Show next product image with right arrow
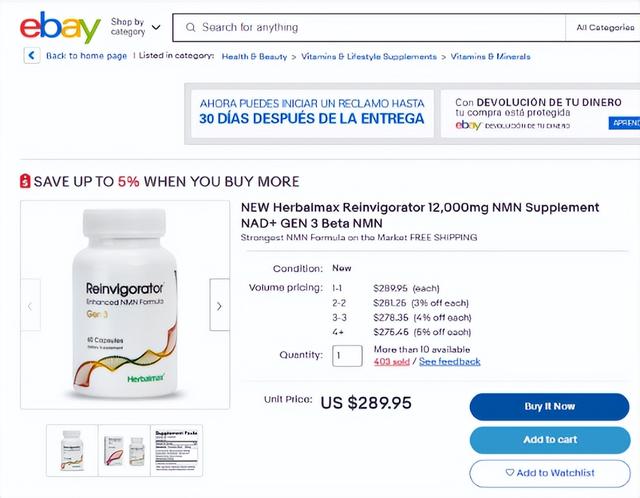 (219, 305)
